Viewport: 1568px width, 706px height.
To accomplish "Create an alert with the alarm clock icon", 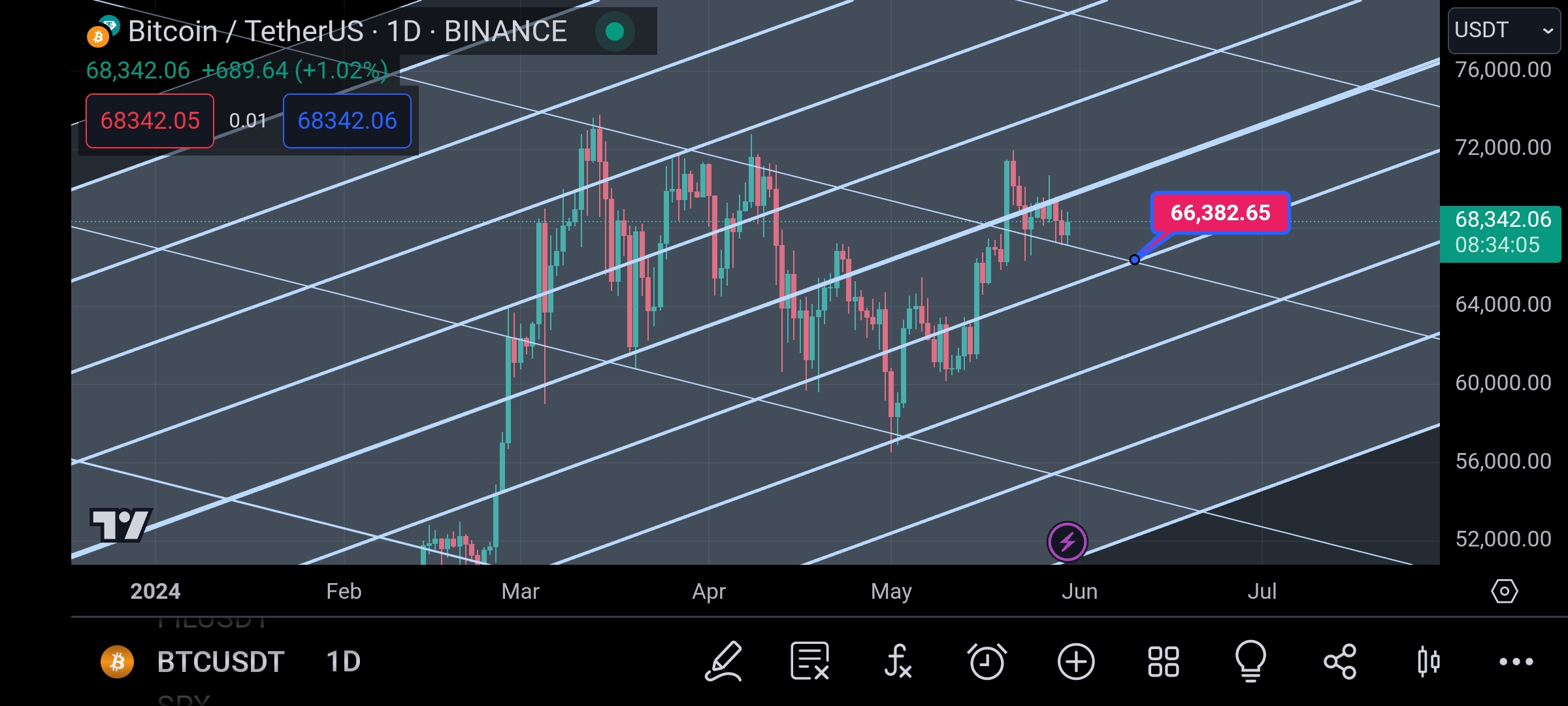I will [987, 662].
